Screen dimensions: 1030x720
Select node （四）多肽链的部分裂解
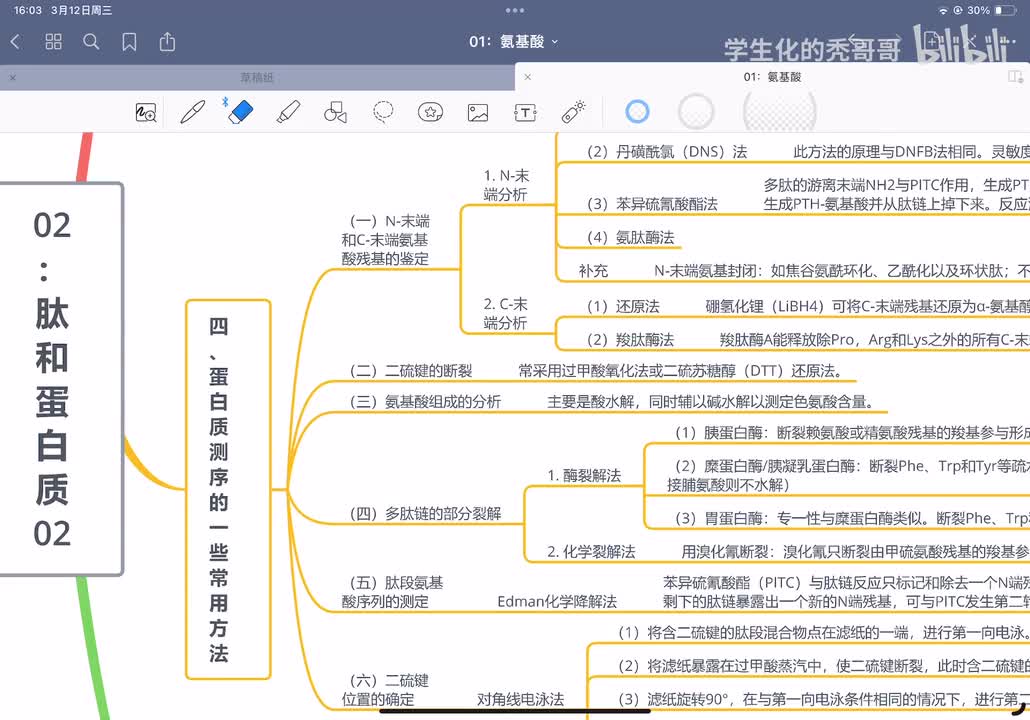(425, 514)
